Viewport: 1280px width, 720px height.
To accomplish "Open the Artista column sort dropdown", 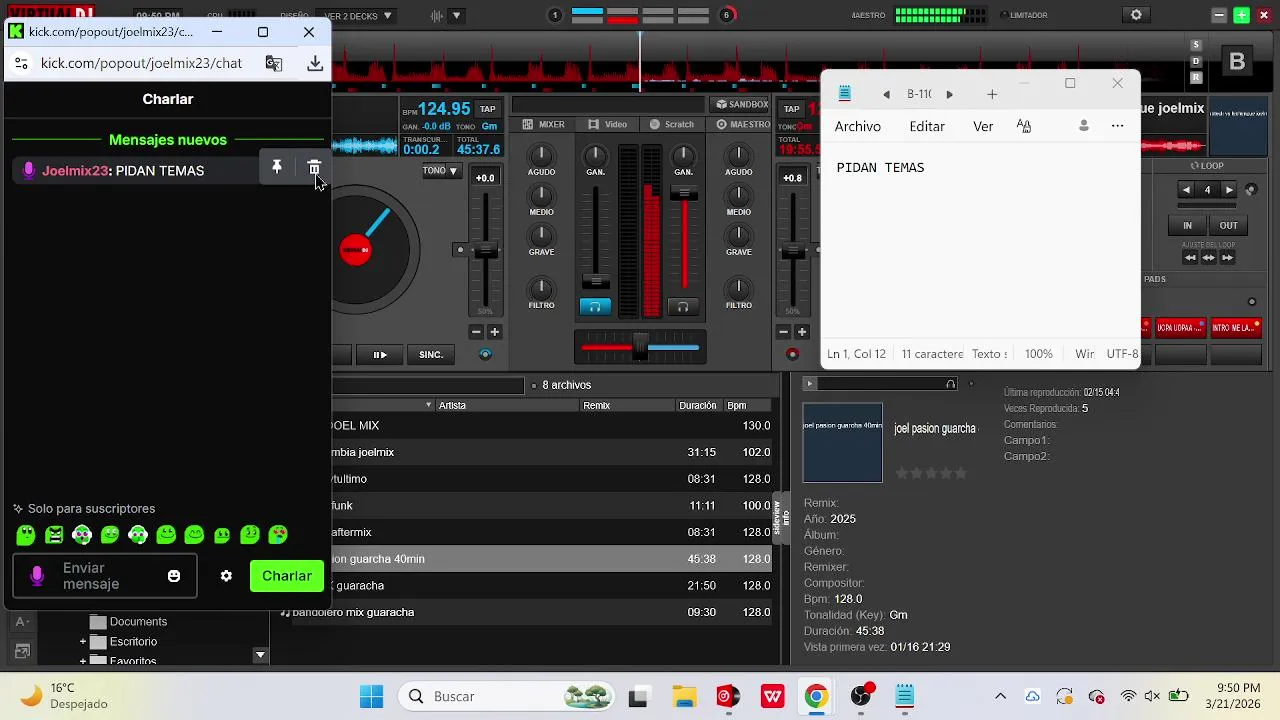I will click(429, 405).
